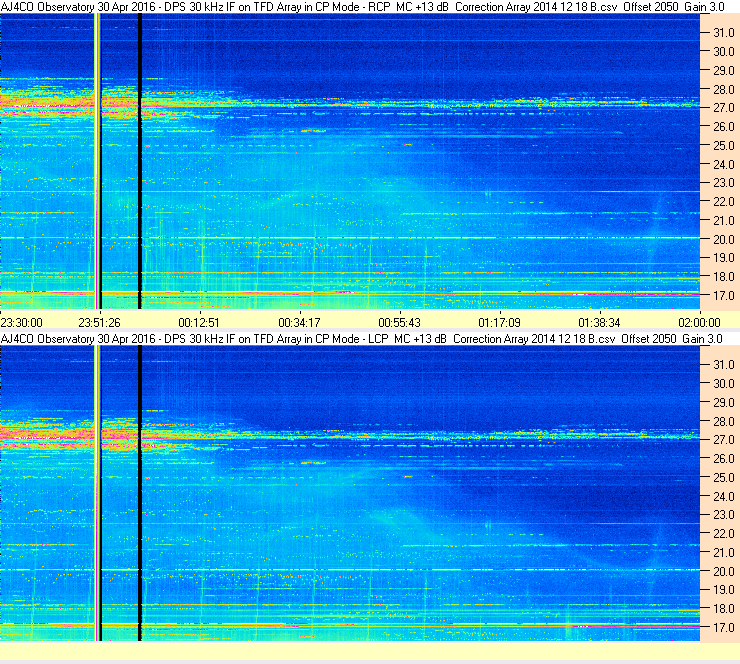Pick the 24.0 frequency label on LCP chart
Viewport: 740px width, 664px height.
724,496
